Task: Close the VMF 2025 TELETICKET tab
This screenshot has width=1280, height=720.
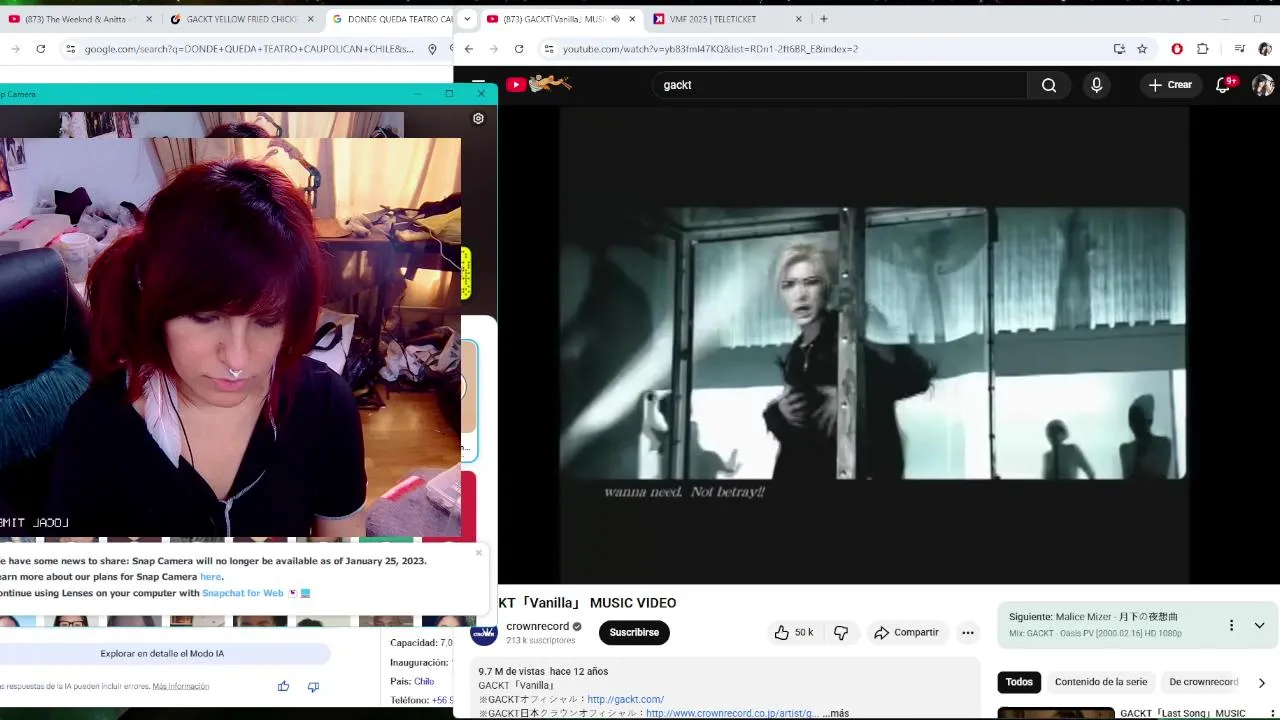Action: (x=798, y=19)
